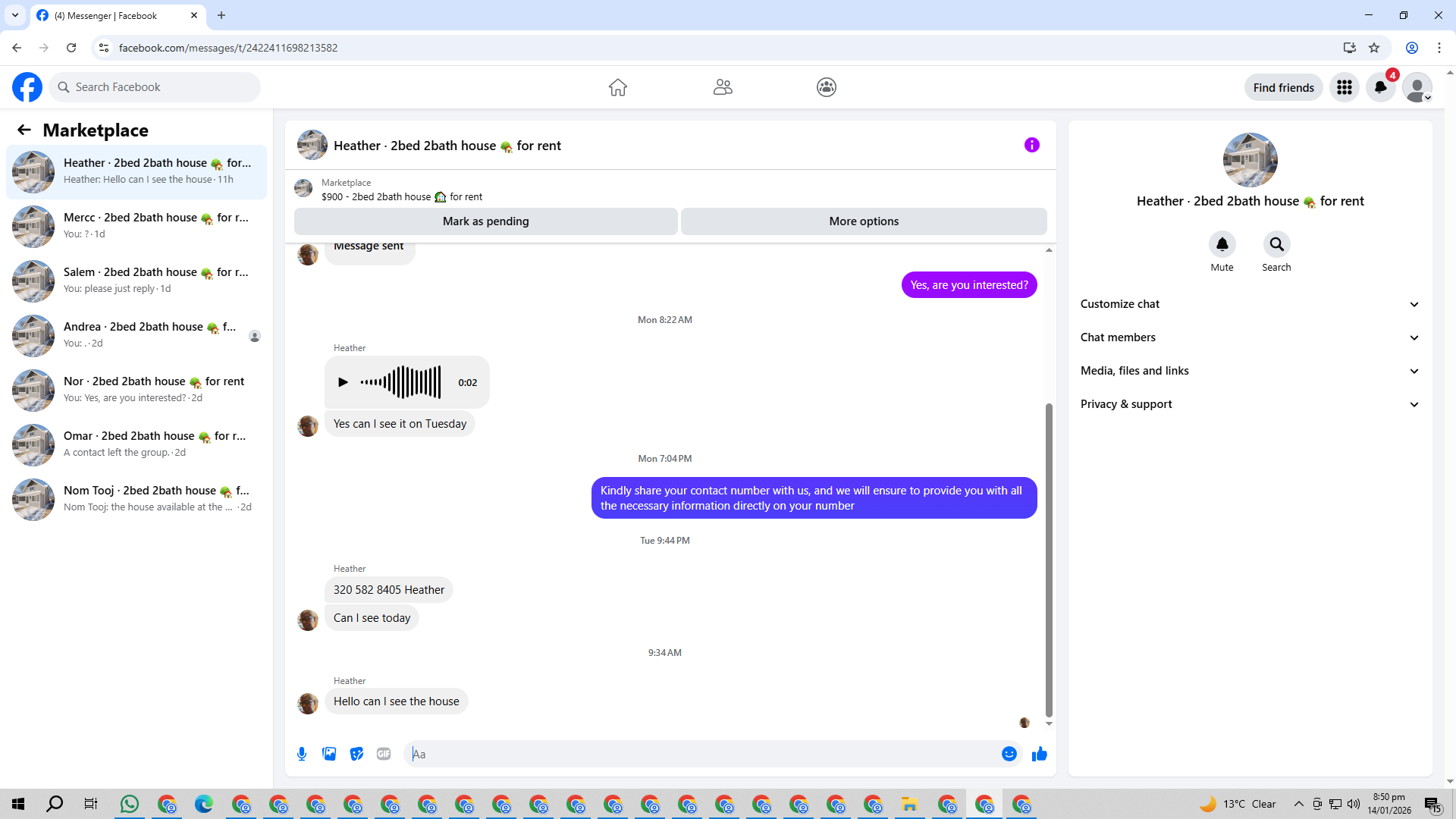The image size is (1456, 819).
Task: Attach a file using the photo icon
Action: [329, 754]
